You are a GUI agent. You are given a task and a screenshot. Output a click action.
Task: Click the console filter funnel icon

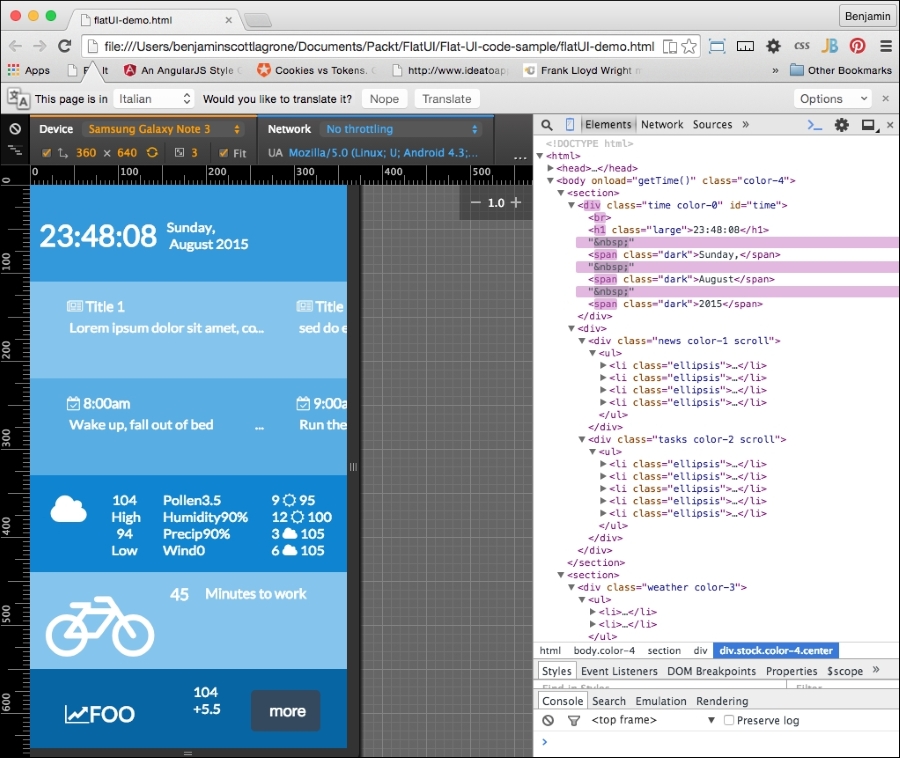pos(574,720)
